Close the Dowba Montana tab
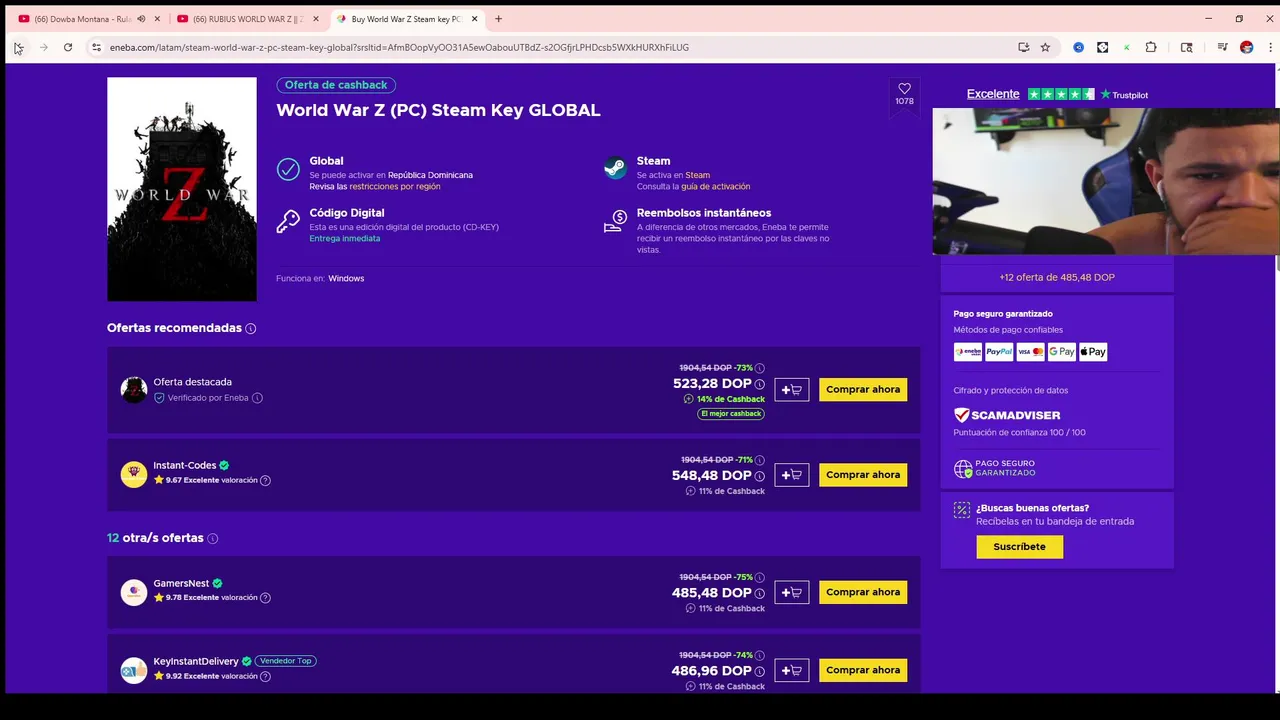This screenshot has width=1280, height=720. click(x=157, y=19)
